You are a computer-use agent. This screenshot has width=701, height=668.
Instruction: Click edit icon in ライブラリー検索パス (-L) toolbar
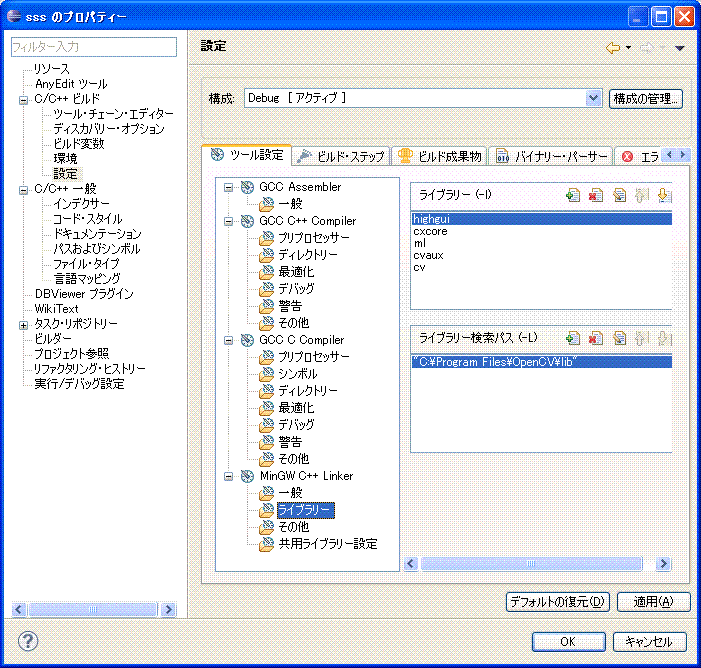tap(619, 338)
